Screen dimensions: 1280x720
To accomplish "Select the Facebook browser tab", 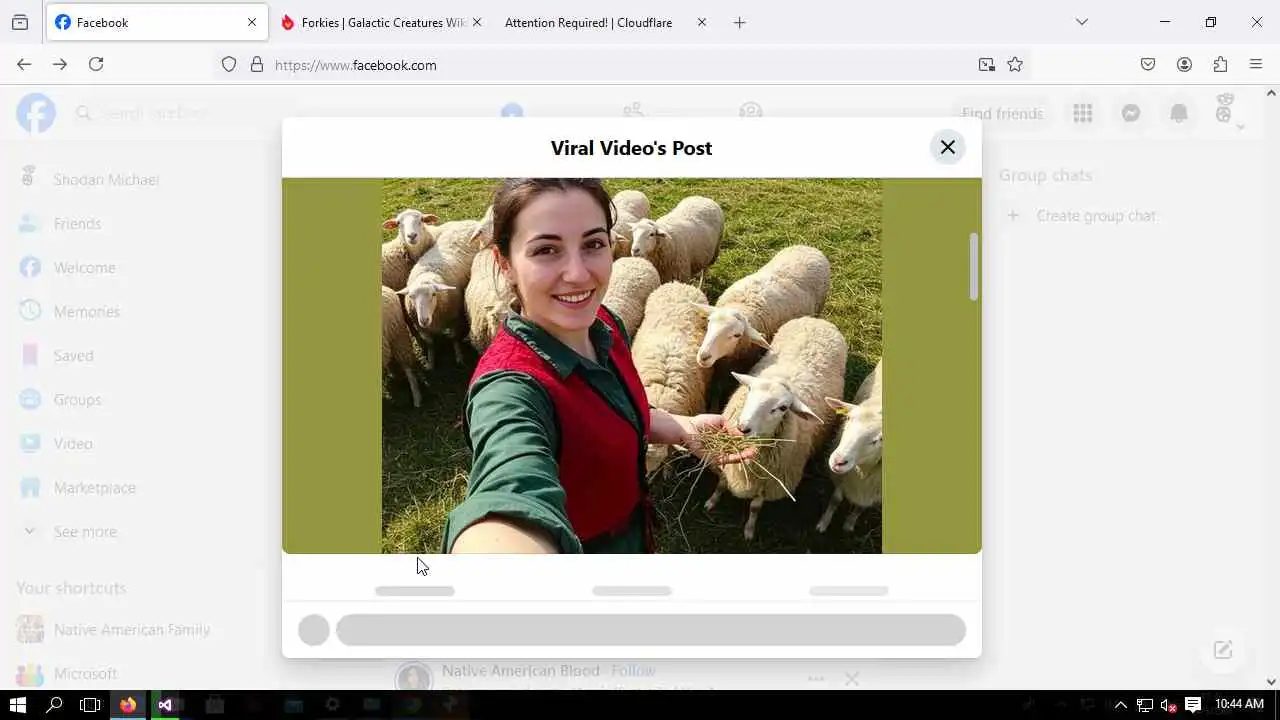I will pyautogui.click(x=157, y=22).
